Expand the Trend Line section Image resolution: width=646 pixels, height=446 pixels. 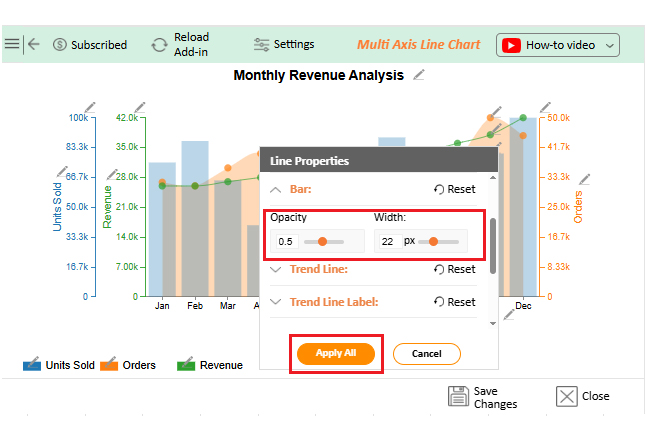tap(275, 269)
